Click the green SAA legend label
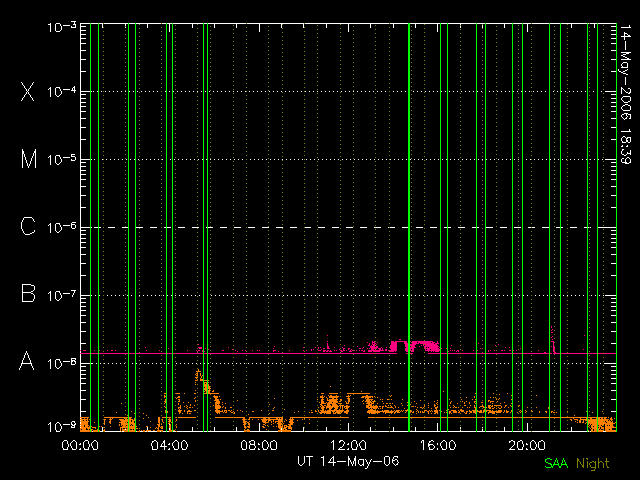Screen dimensions: 640x480 pyautogui.click(x=556, y=464)
